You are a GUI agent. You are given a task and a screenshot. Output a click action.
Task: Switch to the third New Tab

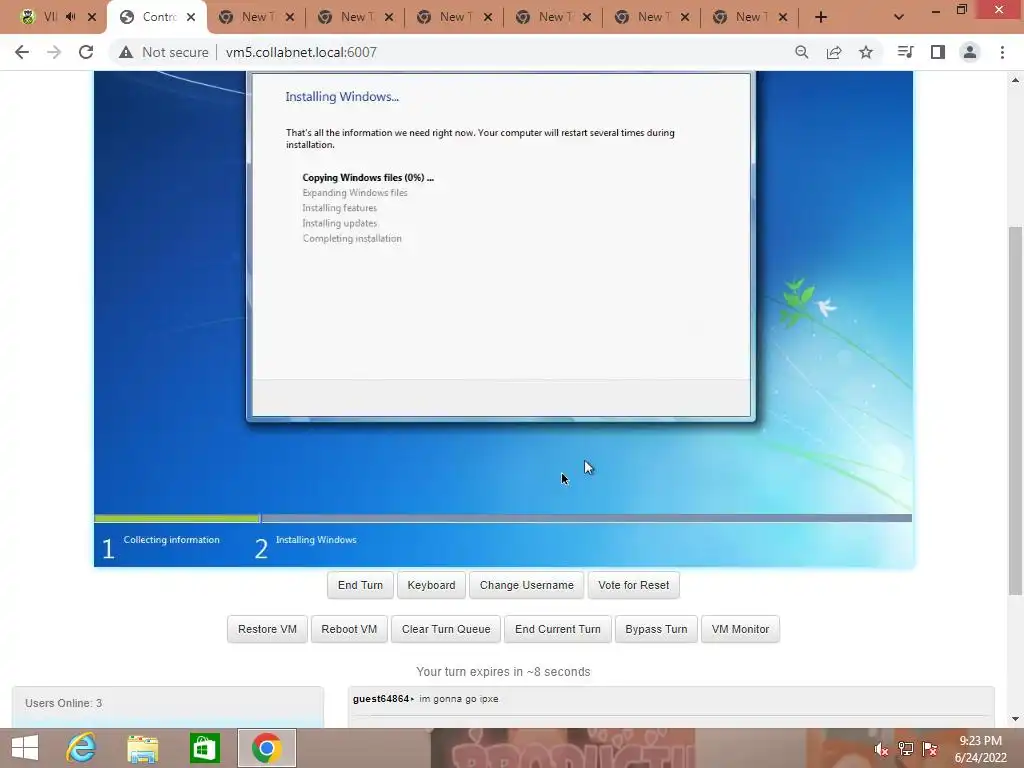point(453,17)
